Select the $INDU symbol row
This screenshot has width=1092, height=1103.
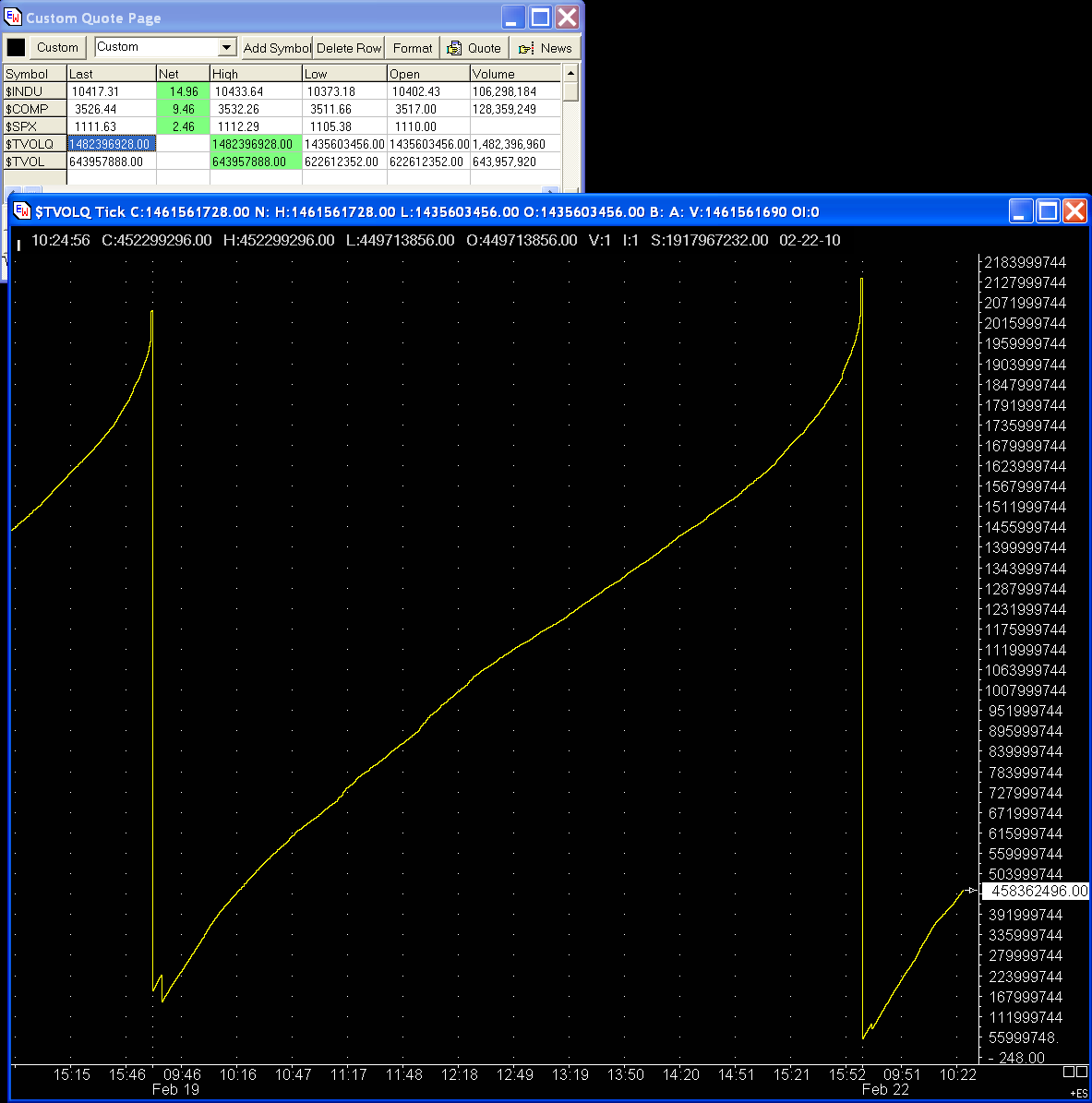[34, 91]
